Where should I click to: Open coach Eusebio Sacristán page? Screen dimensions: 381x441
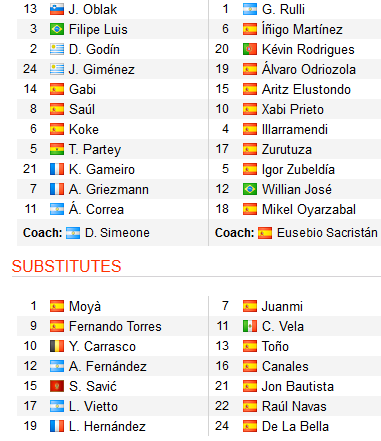click(x=327, y=233)
